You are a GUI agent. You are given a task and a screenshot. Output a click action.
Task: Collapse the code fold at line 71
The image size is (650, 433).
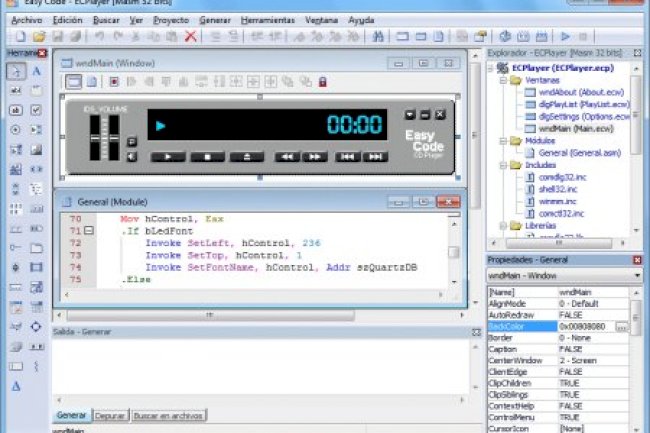pyautogui.click(x=88, y=230)
